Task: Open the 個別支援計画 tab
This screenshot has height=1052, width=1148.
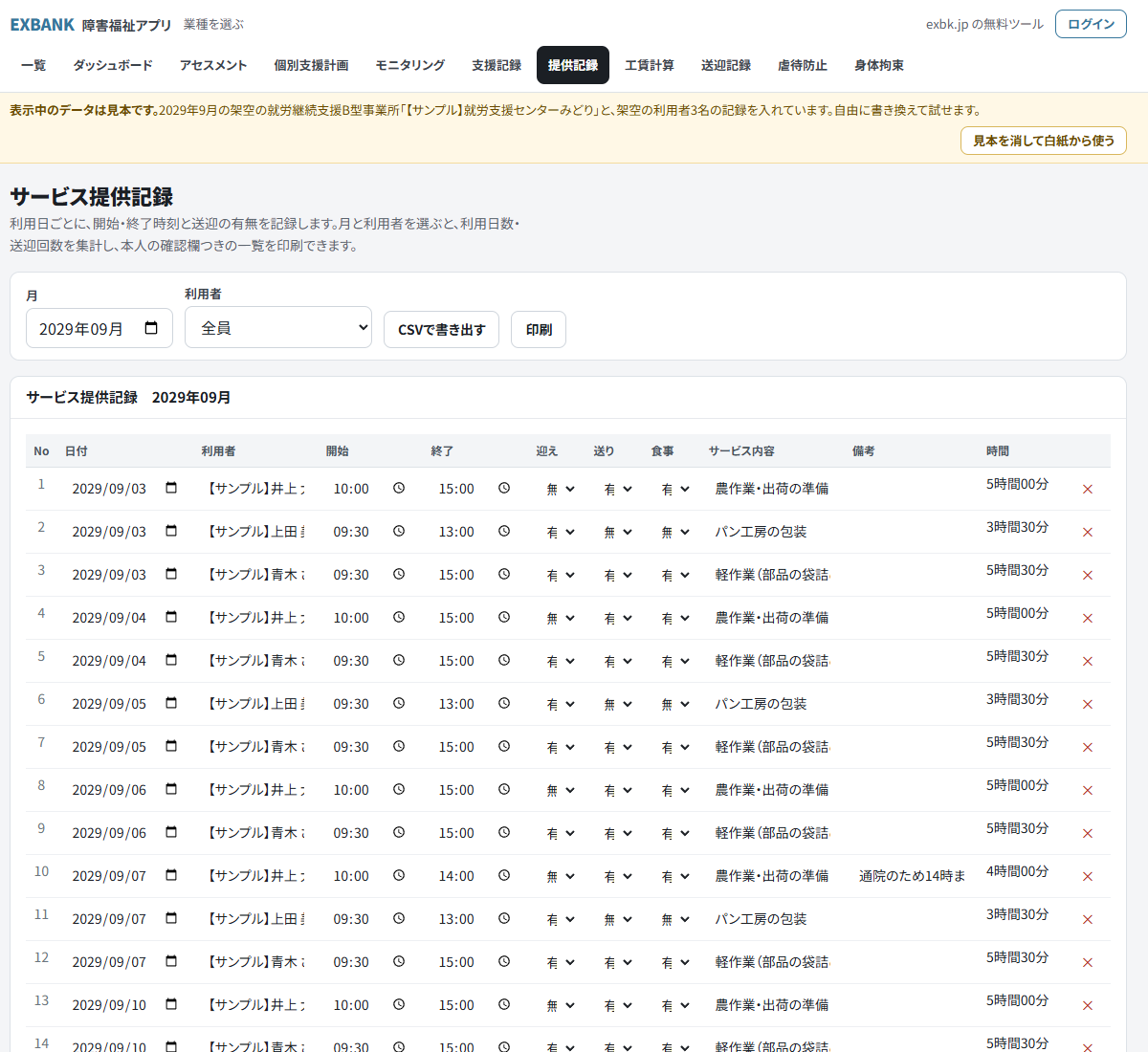Action: (x=311, y=65)
